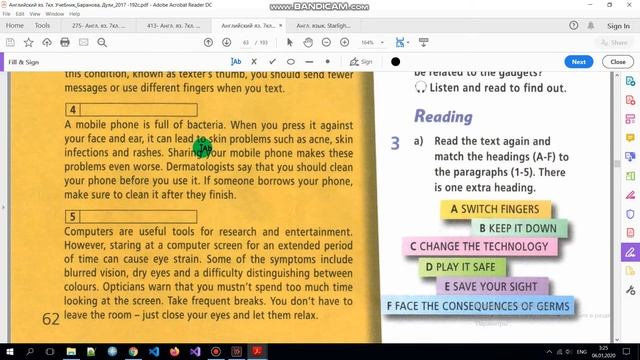Open taskbar search
640x360 pixels.
(x=30, y=351)
